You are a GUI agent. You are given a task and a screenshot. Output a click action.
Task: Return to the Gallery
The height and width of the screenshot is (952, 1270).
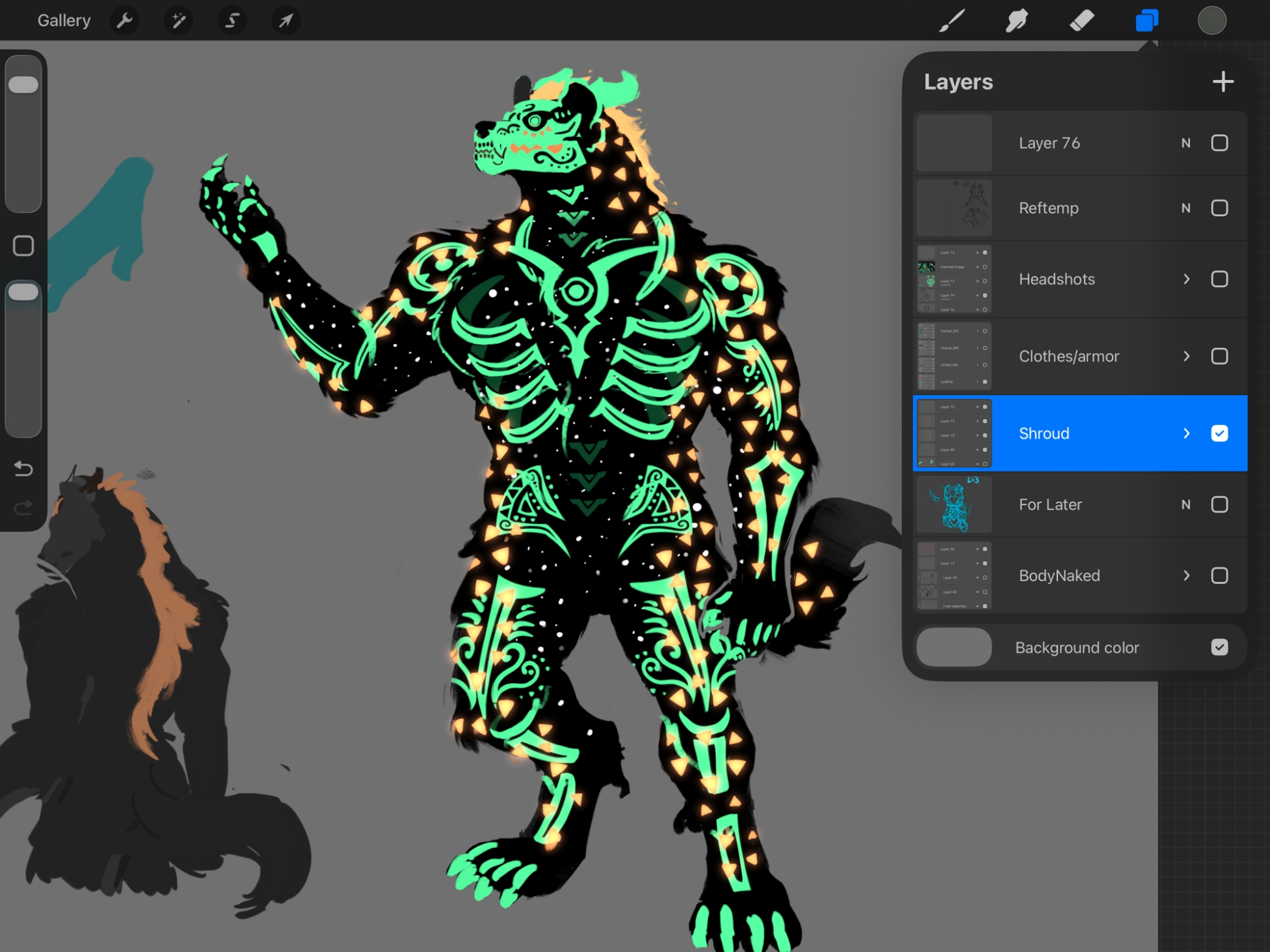[x=63, y=20]
